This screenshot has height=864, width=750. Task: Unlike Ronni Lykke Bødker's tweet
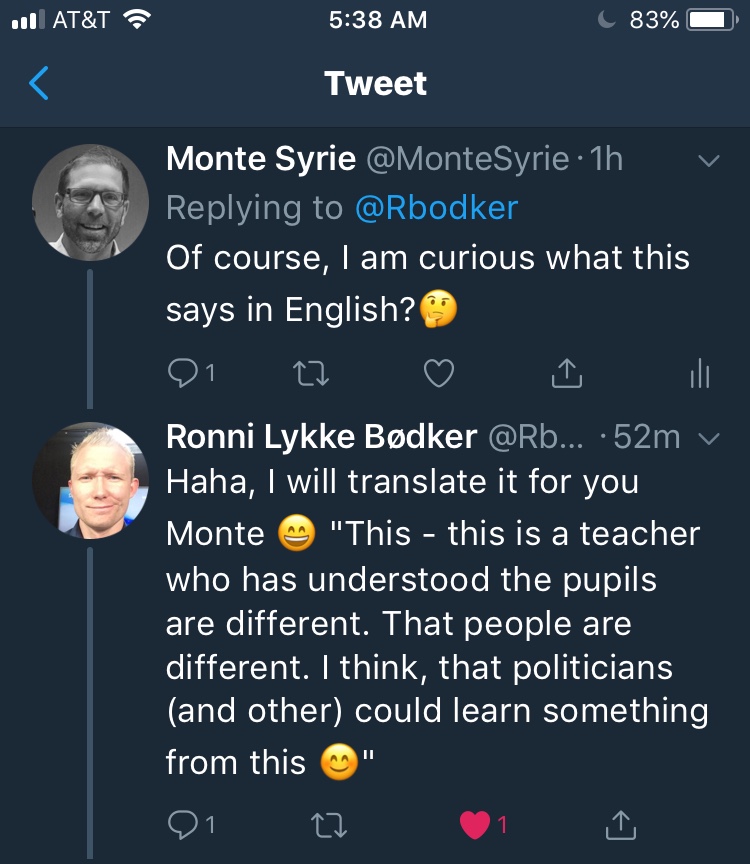pyautogui.click(x=475, y=824)
